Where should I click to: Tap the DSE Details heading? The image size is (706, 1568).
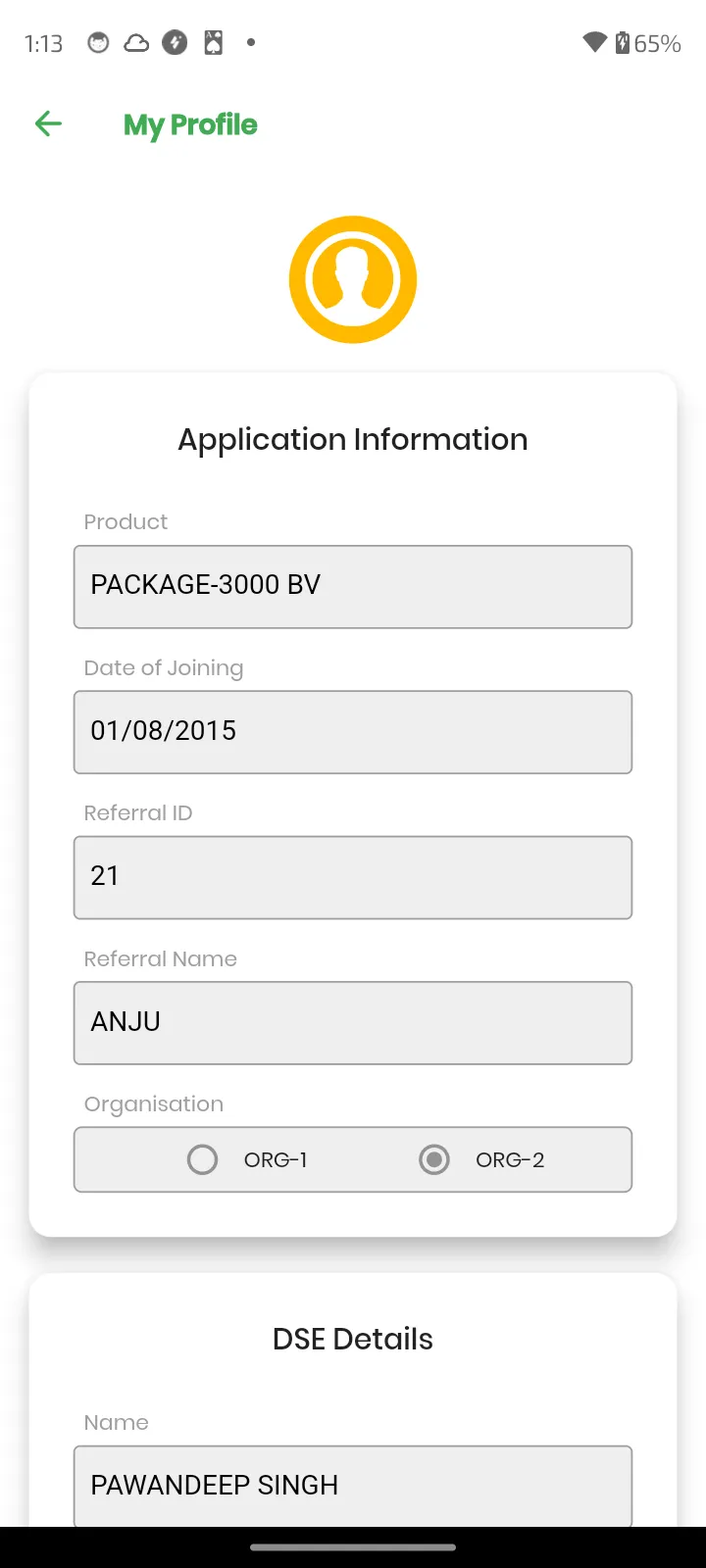(x=353, y=1339)
